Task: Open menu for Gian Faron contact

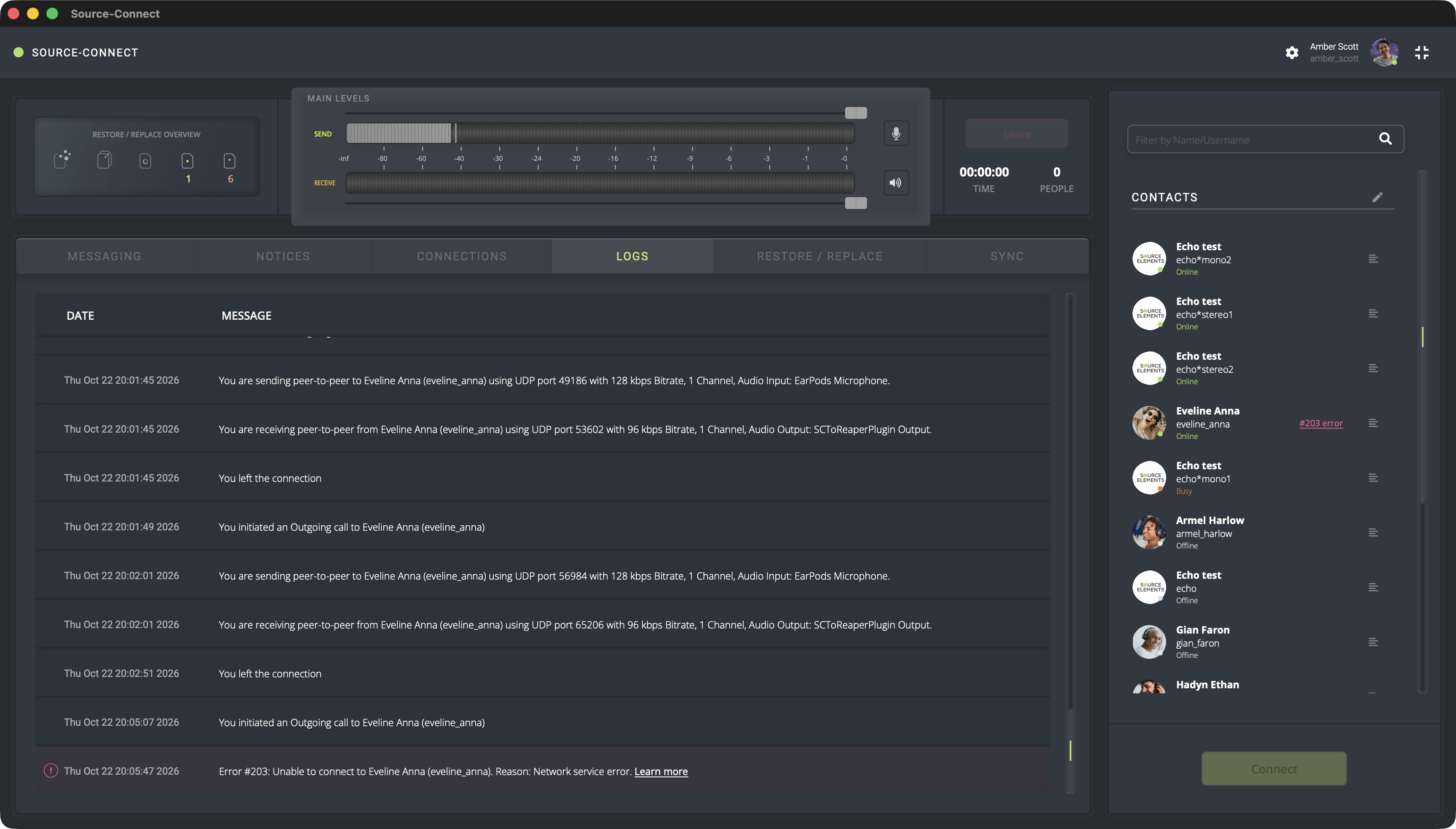Action: pos(1373,642)
